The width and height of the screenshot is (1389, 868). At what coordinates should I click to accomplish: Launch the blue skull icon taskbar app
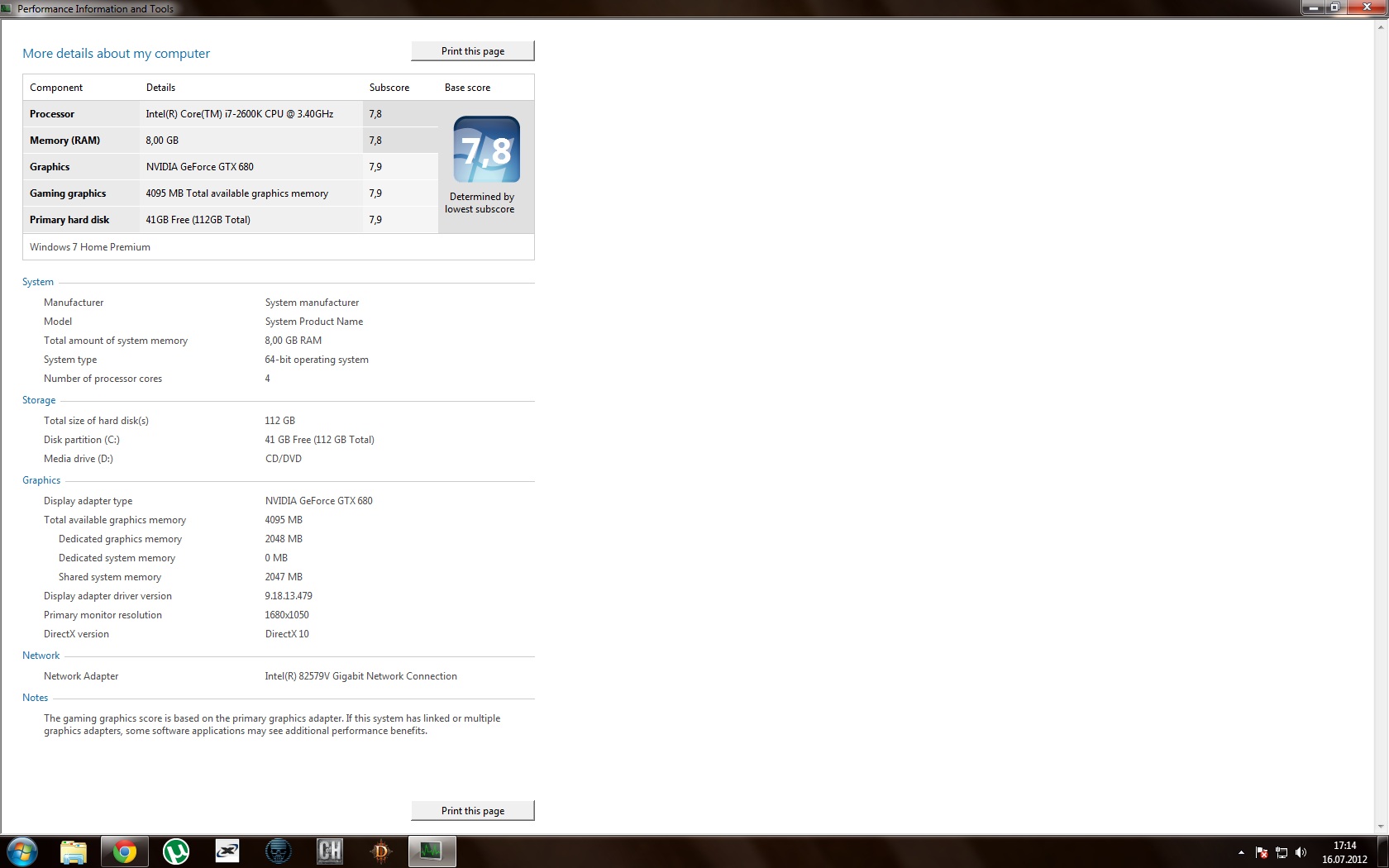(x=279, y=851)
